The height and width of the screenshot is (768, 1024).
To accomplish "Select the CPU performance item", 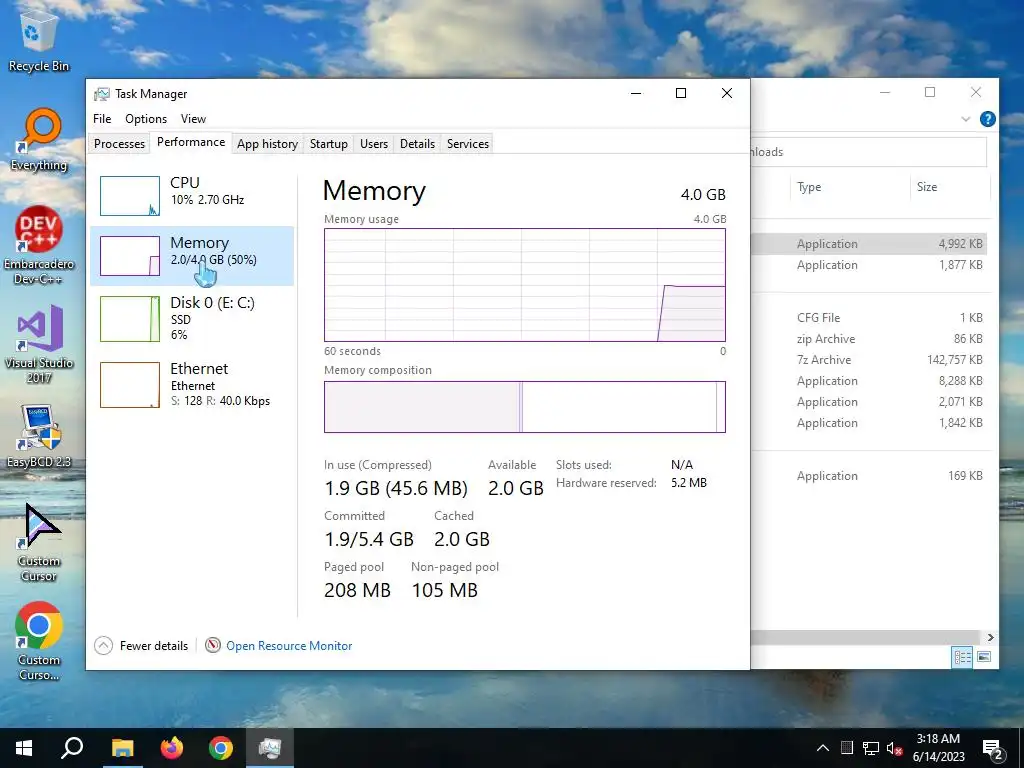I will (192, 195).
